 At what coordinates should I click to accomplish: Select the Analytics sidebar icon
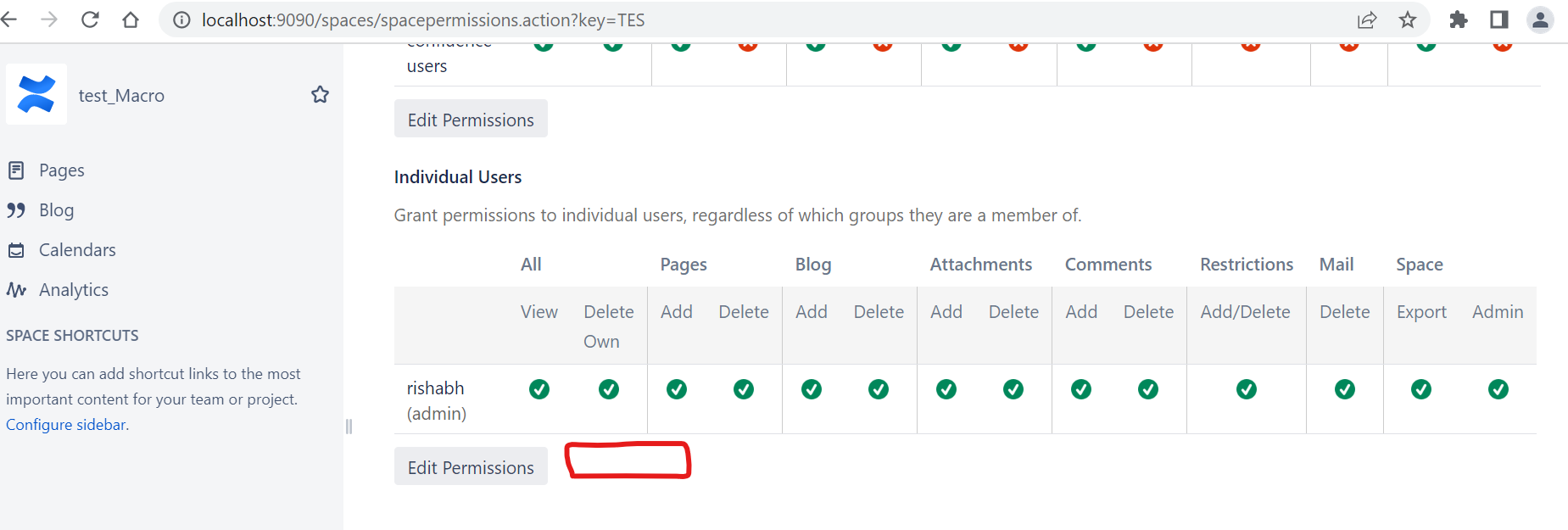(x=17, y=289)
